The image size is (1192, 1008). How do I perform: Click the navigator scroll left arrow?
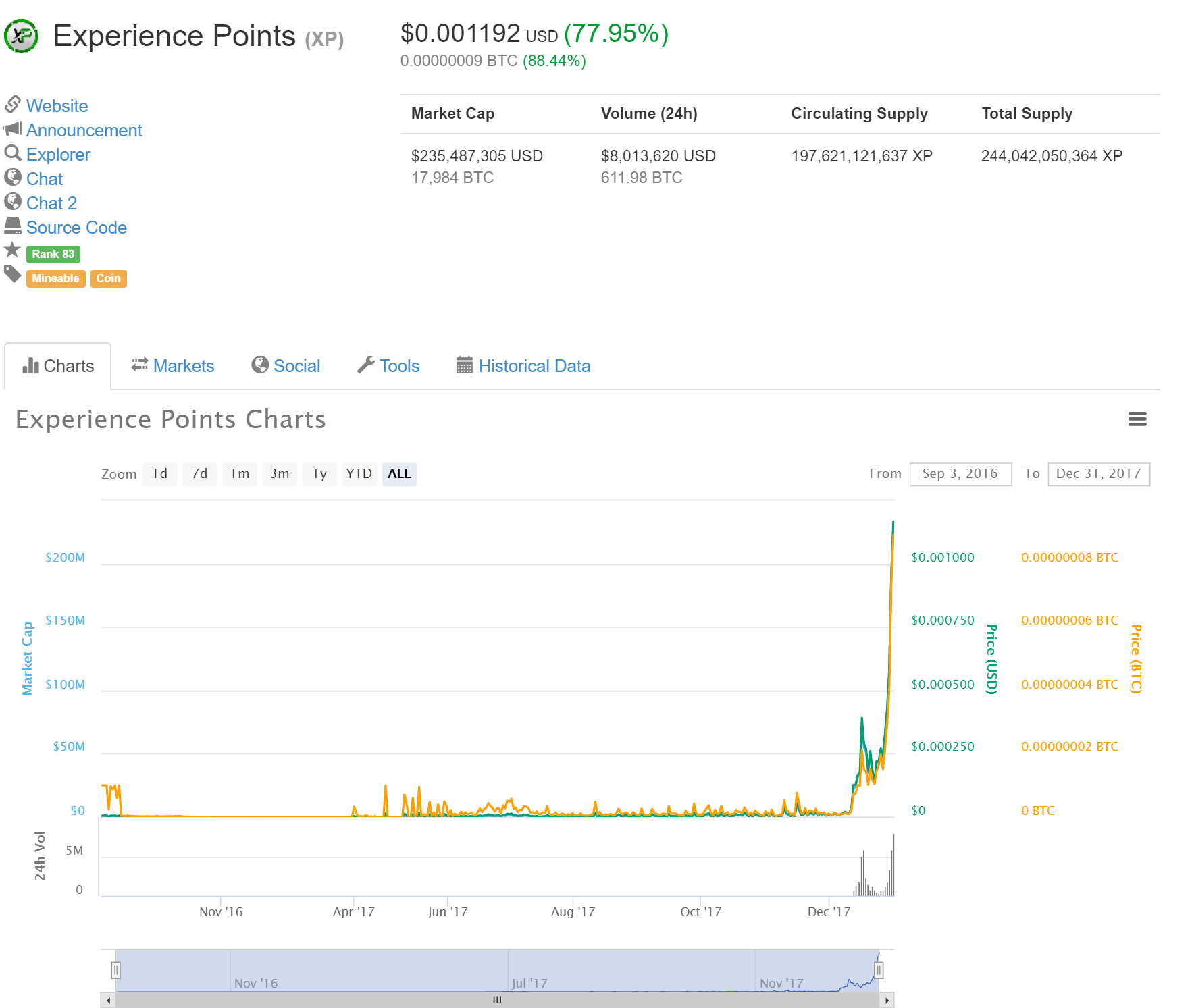click(109, 1001)
